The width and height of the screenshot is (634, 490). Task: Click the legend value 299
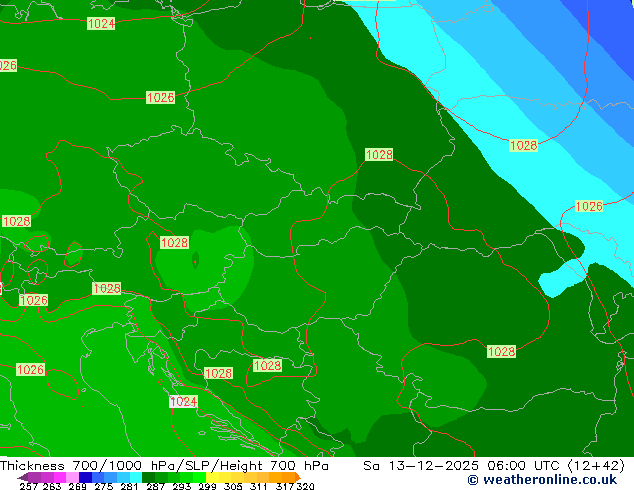(207, 486)
